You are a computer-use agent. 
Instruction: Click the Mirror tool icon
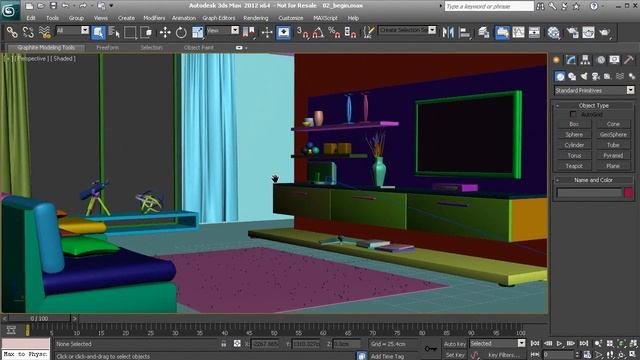(448, 32)
